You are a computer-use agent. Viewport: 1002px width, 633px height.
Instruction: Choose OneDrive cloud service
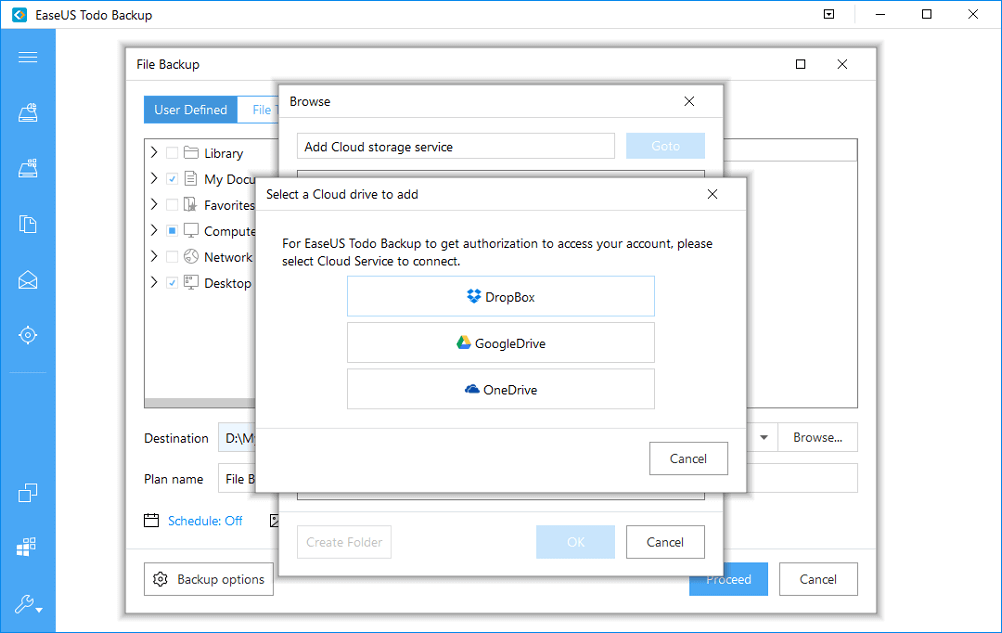[x=501, y=389]
